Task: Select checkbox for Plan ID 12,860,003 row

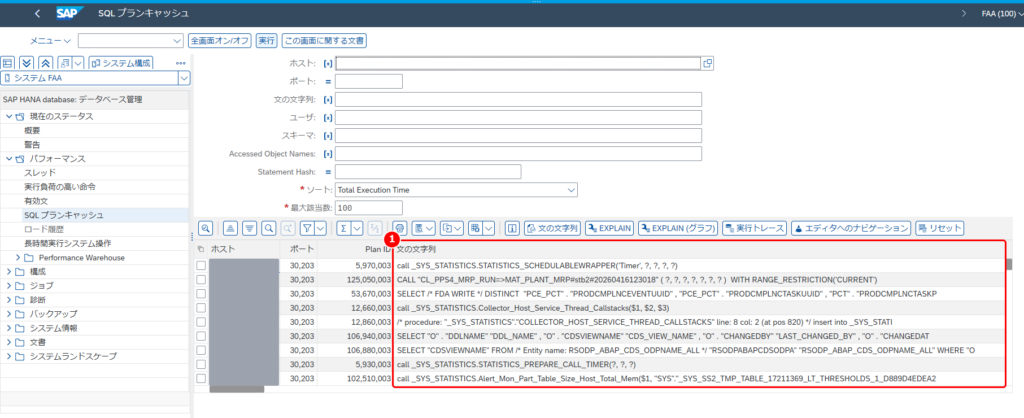Action: 201,322
